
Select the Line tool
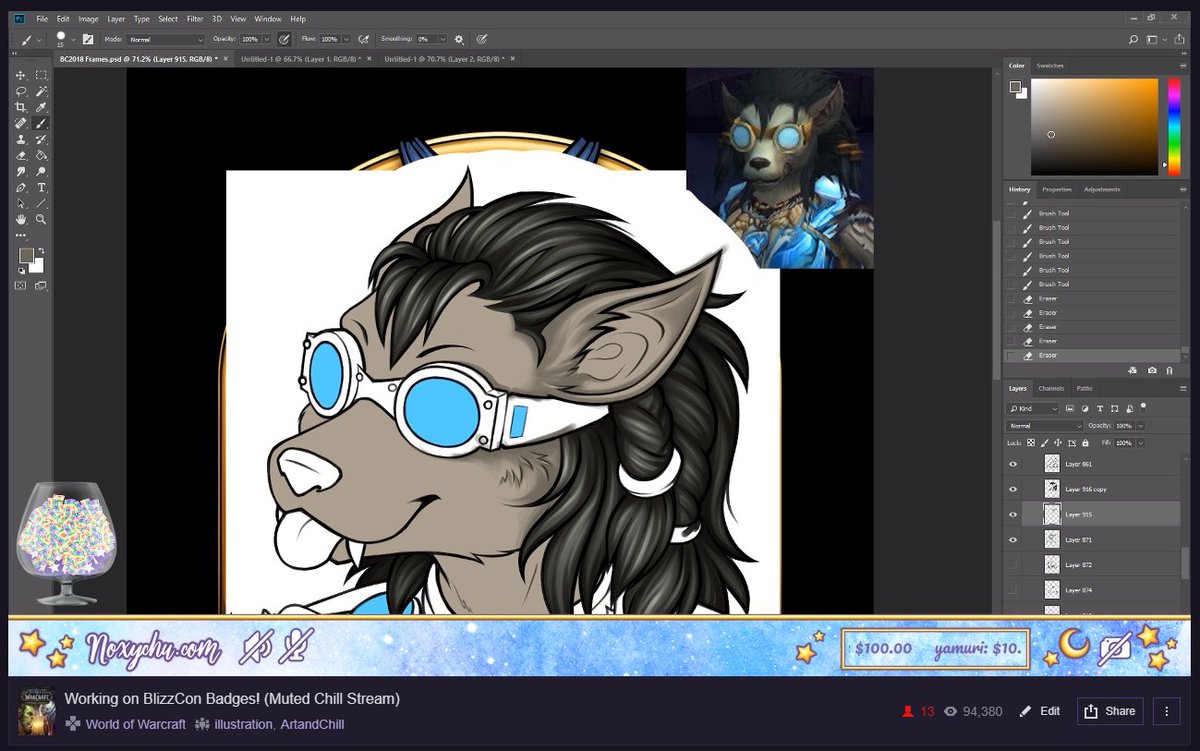41,203
